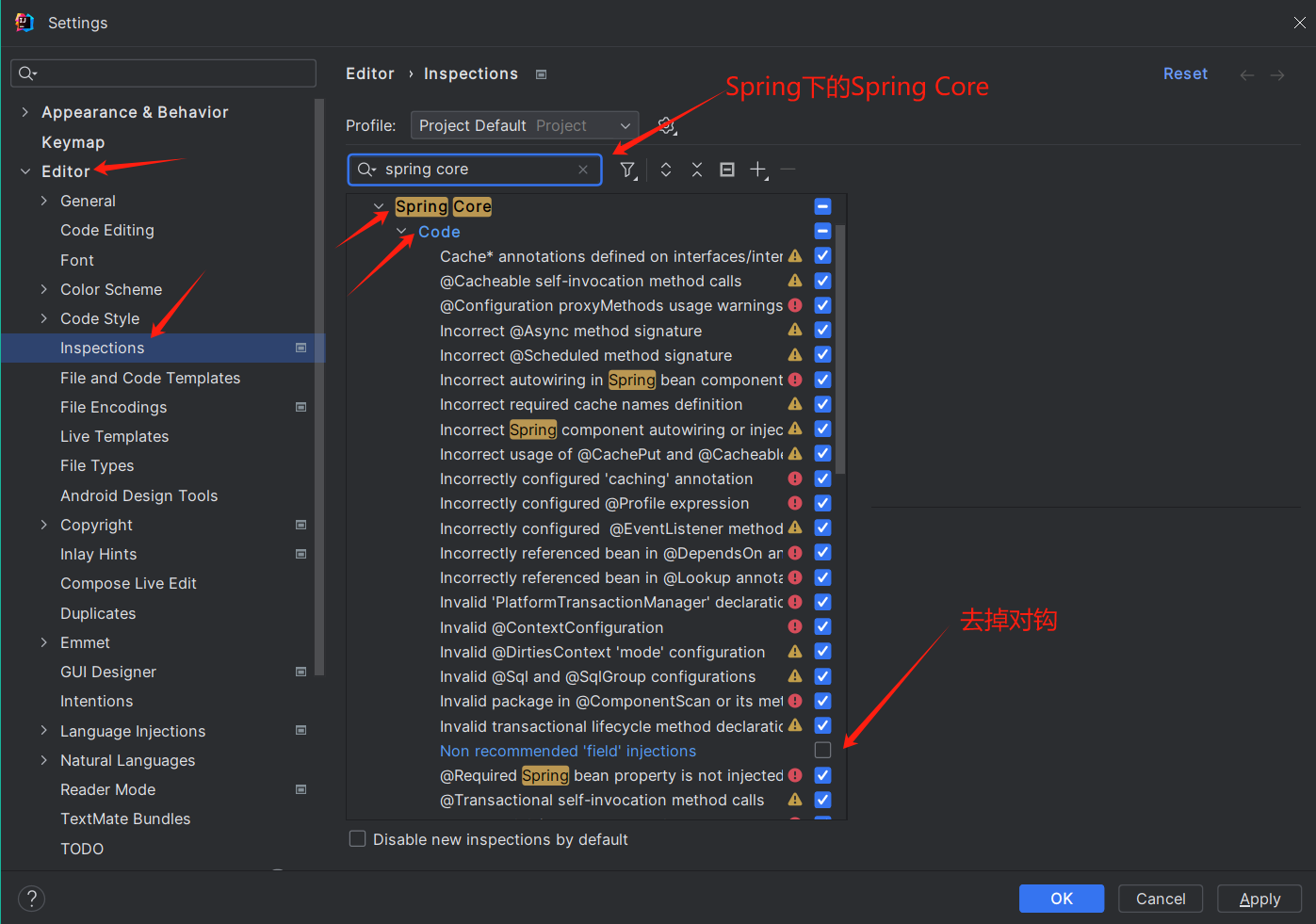
Task: Expand Appearance & Behavior section
Action: click(24, 112)
